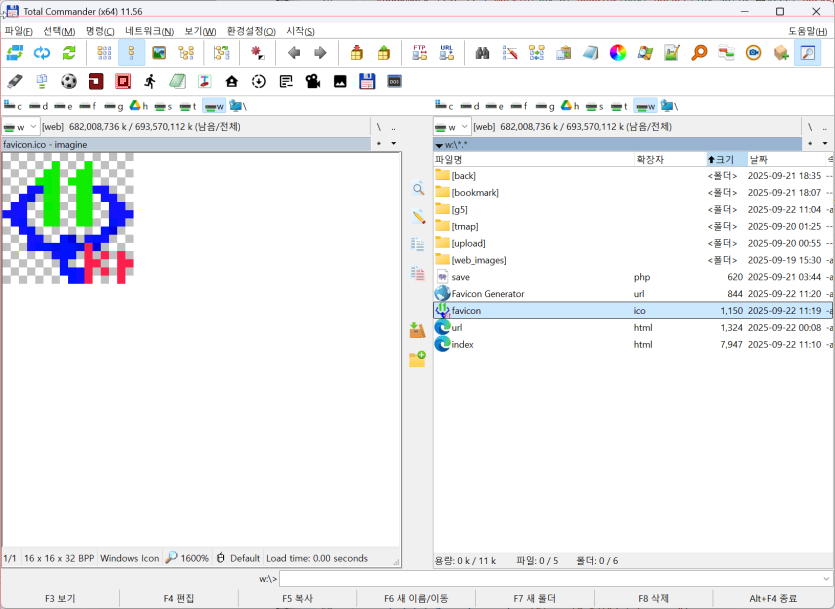
Task: Toggle the tree view toolbar button
Action: tap(186, 53)
